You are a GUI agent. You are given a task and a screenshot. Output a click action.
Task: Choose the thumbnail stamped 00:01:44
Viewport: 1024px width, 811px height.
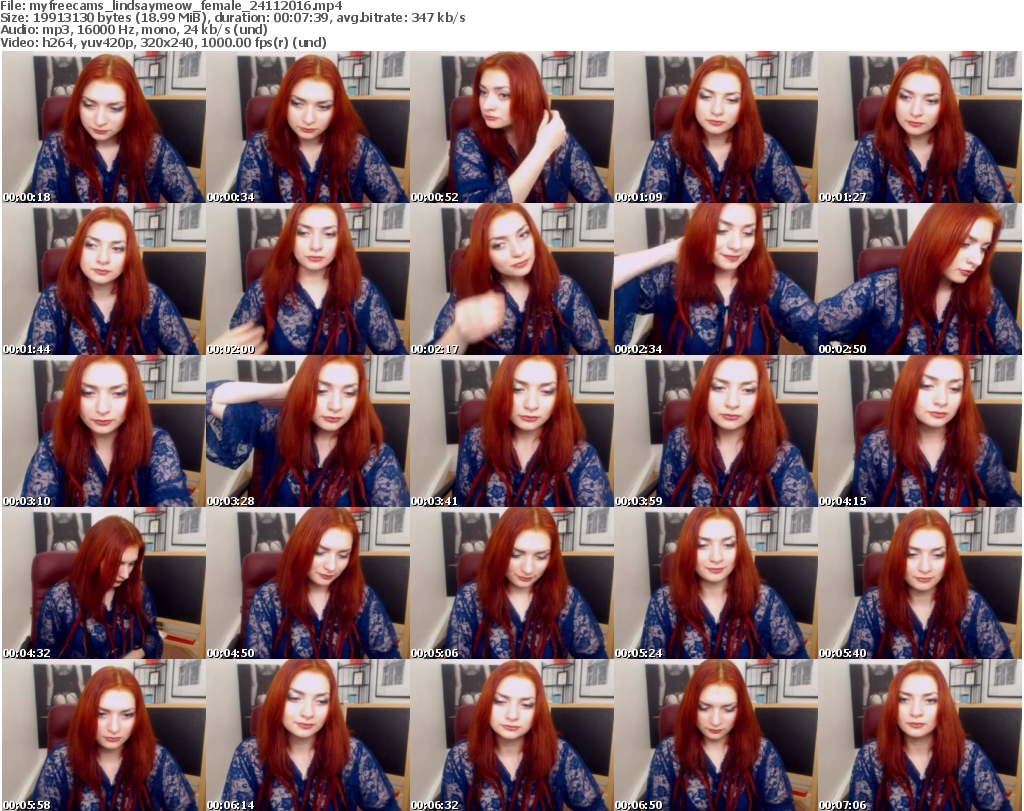(104, 279)
